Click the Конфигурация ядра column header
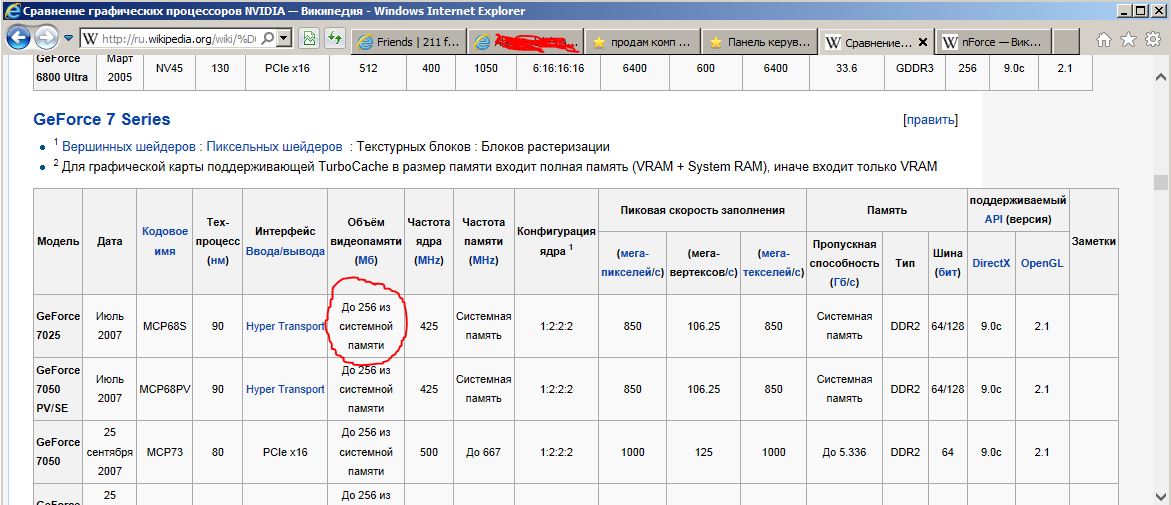Screen dimensions: 1171x505 [556, 241]
